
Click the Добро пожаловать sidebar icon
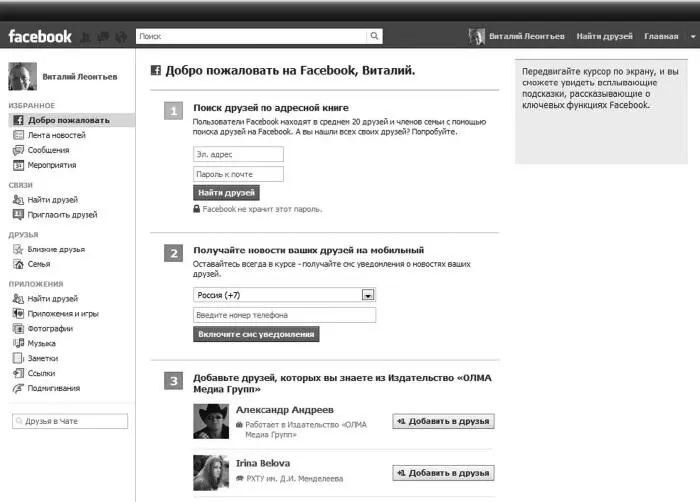coord(18,120)
